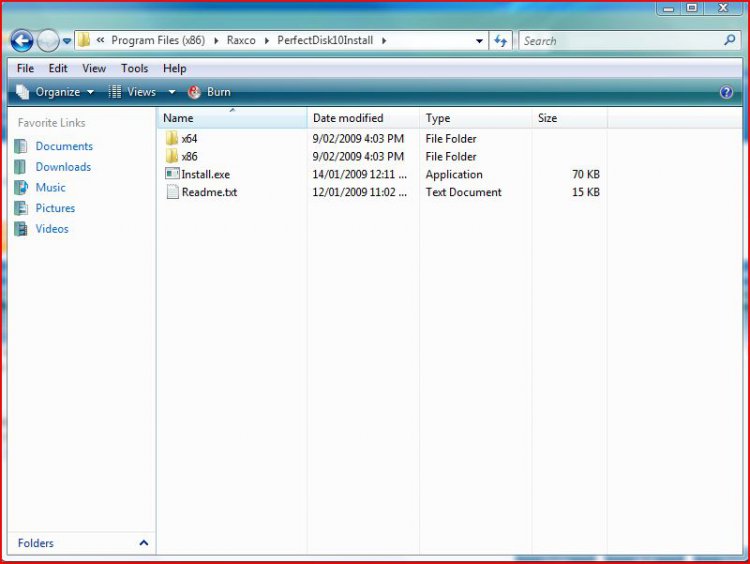Maximize the Explorer window
The height and width of the screenshot is (564, 750).
point(692,8)
